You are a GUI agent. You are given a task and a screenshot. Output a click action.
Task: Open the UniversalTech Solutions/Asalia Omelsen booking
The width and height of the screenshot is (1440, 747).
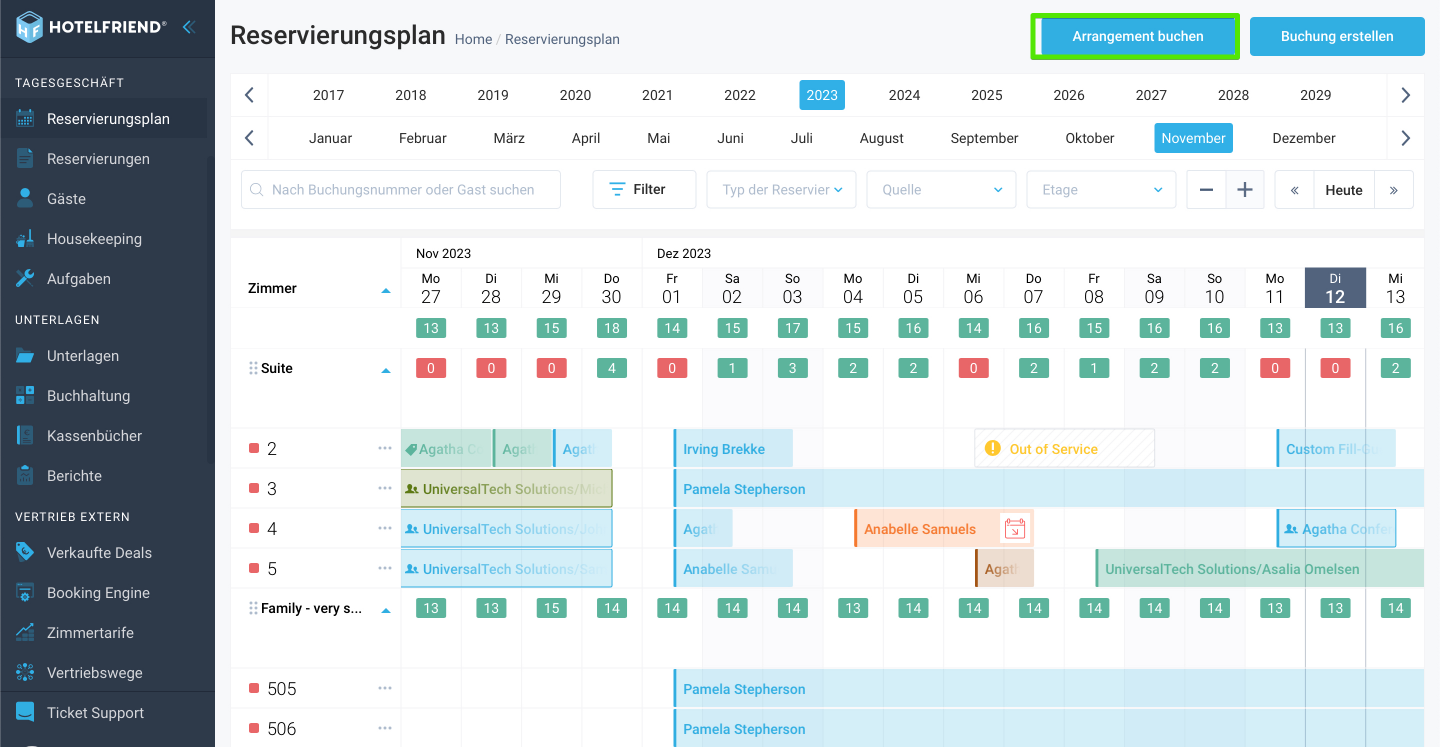[1259, 568]
